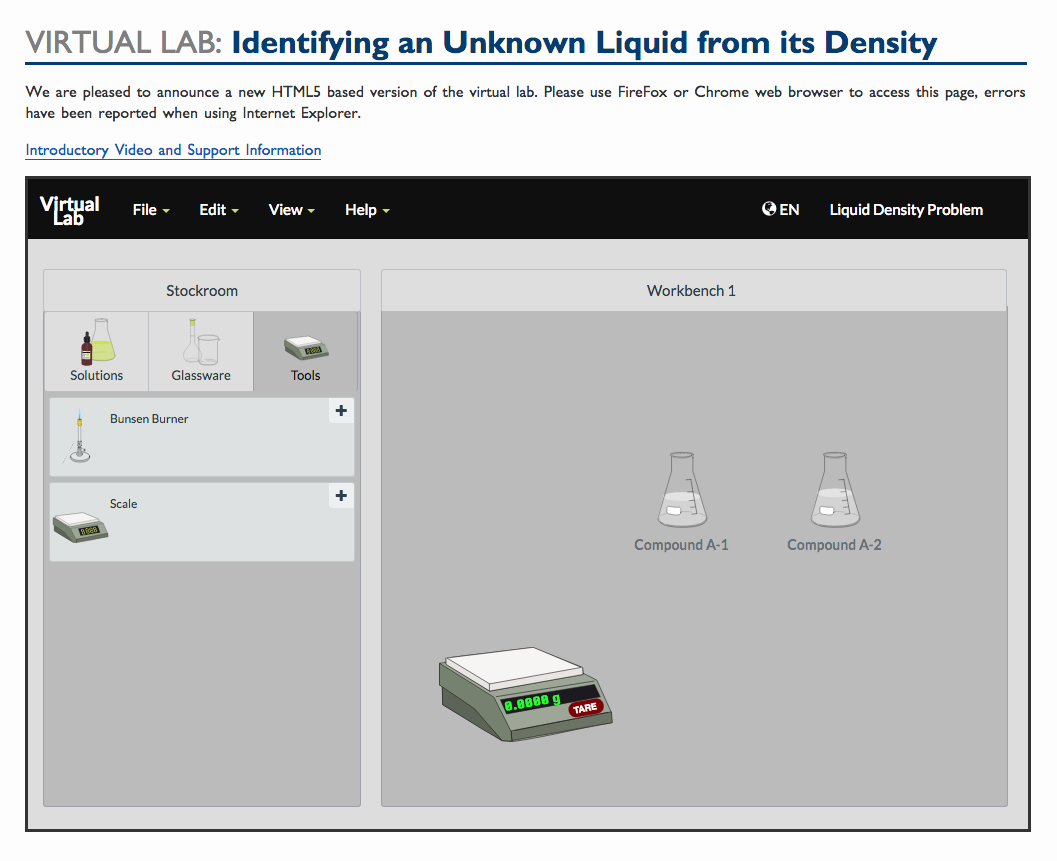Click the Bunsen Burner icon in Stockroom
1057x861 pixels.
(80, 437)
